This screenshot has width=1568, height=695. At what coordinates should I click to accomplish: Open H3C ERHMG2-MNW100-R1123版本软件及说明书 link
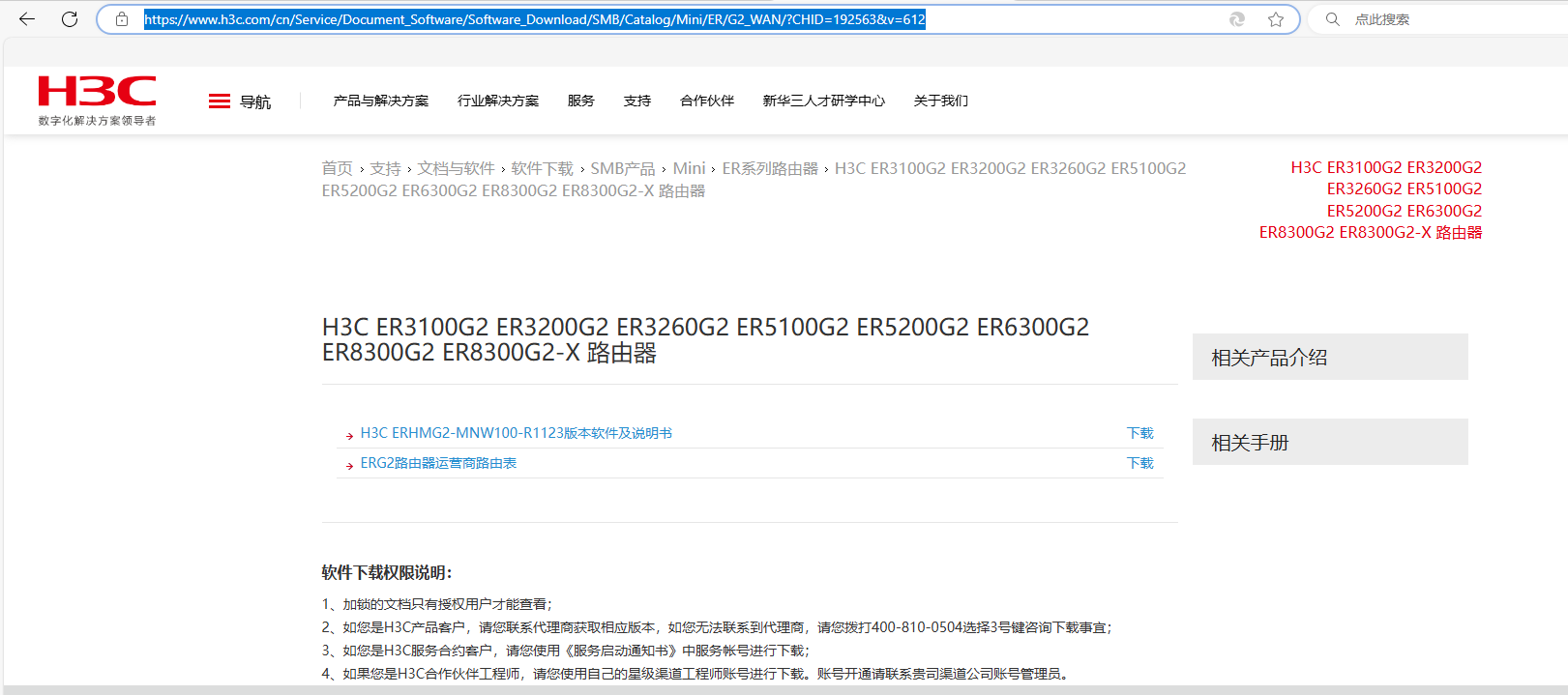[x=517, y=433]
